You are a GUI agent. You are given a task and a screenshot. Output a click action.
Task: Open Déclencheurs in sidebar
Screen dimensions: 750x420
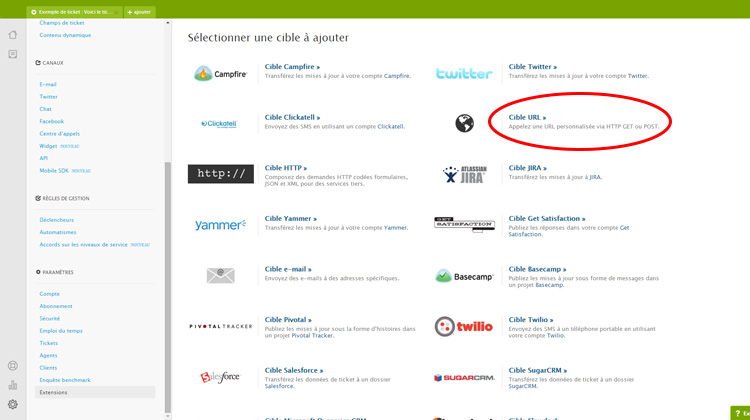coord(56,220)
